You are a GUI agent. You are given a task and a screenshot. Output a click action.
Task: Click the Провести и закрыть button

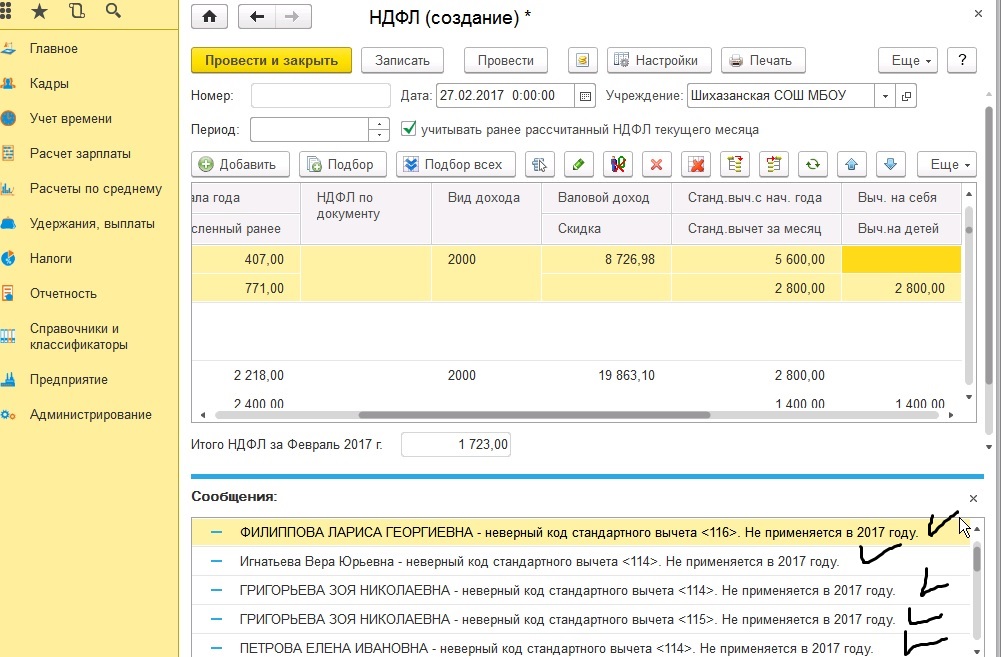[x=271, y=60]
